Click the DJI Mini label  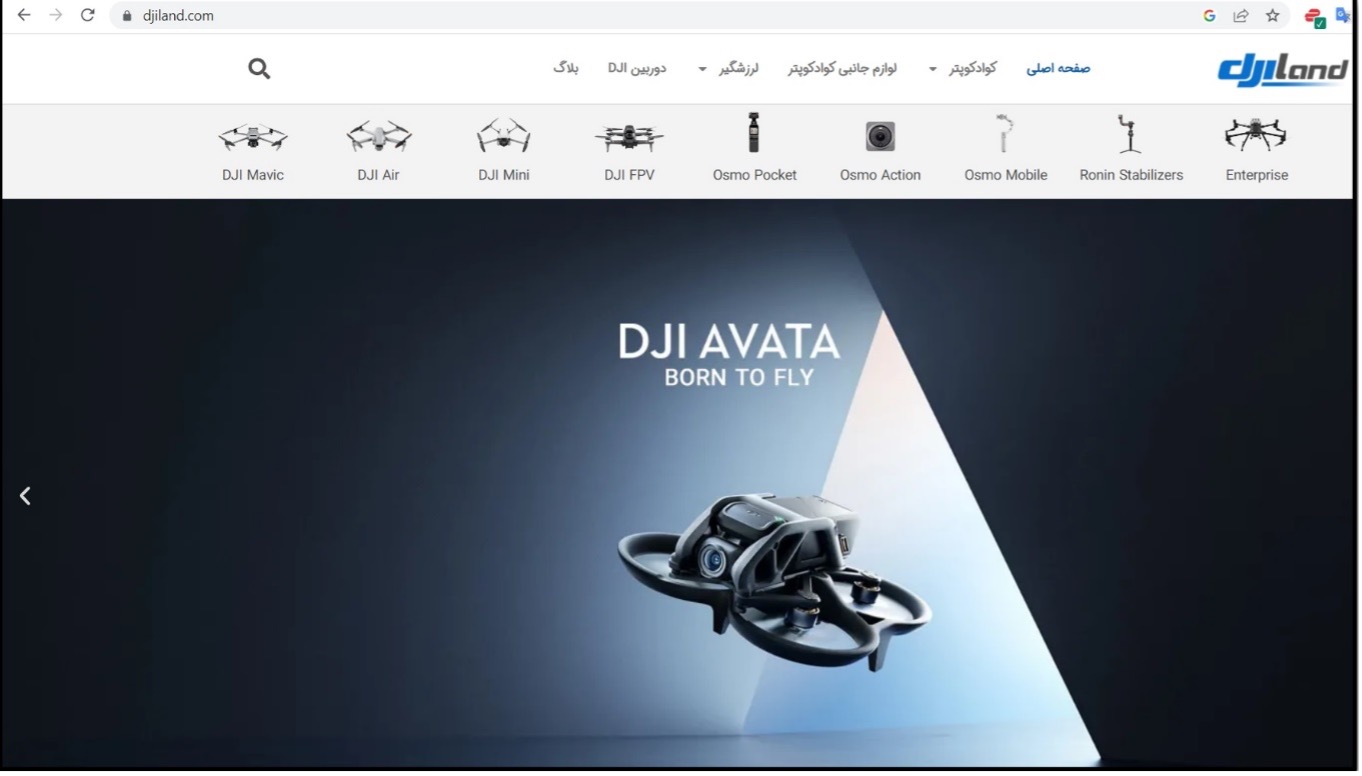click(504, 175)
